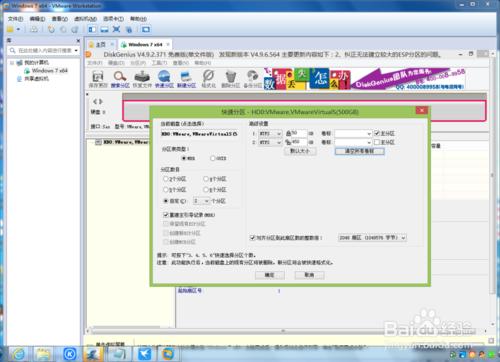500x362 pixels.
Task: Open the VMware library search box dropdown arrow
Action: click(x=76, y=51)
